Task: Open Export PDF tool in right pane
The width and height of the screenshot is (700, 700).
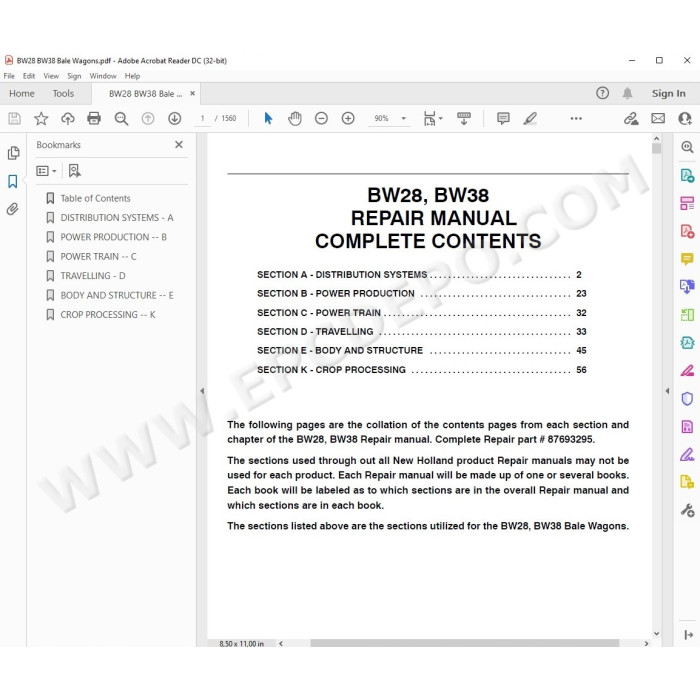Action: pos(687,175)
